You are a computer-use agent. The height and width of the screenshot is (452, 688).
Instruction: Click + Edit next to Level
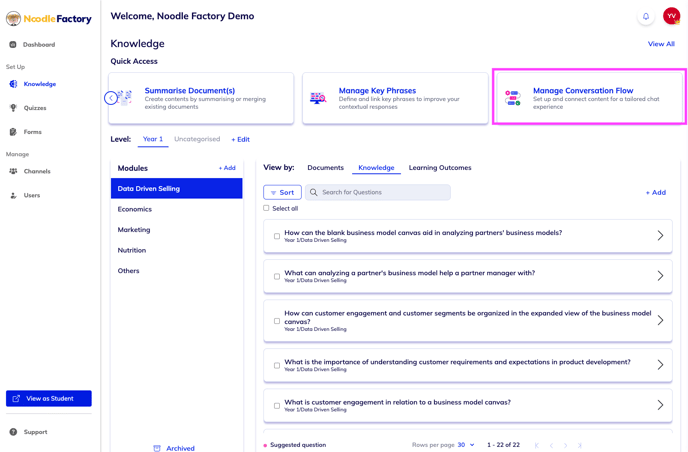[240, 140]
